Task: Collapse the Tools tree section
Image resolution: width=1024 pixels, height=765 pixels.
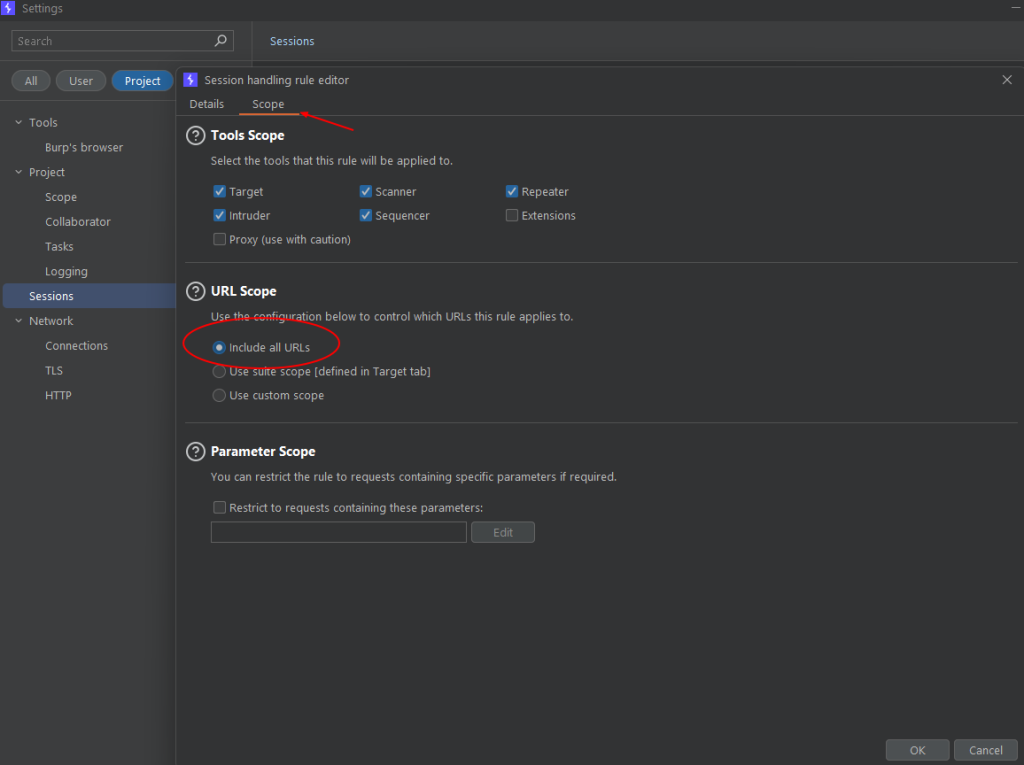Action: tap(18, 122)
